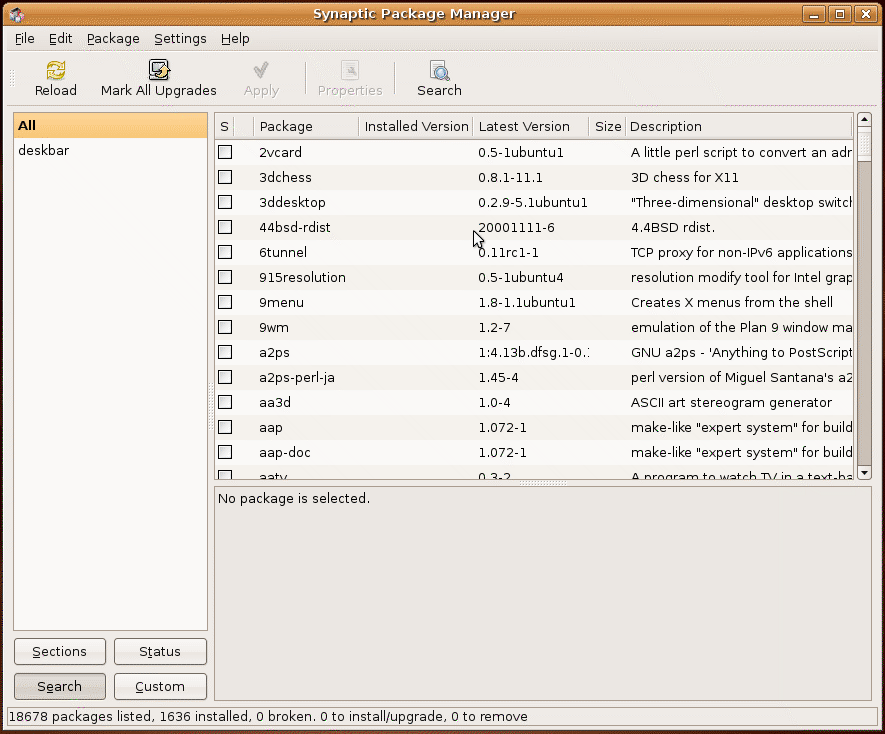Click version 20001111-6 cell
The image size is (885, 734).
point(516,227)
